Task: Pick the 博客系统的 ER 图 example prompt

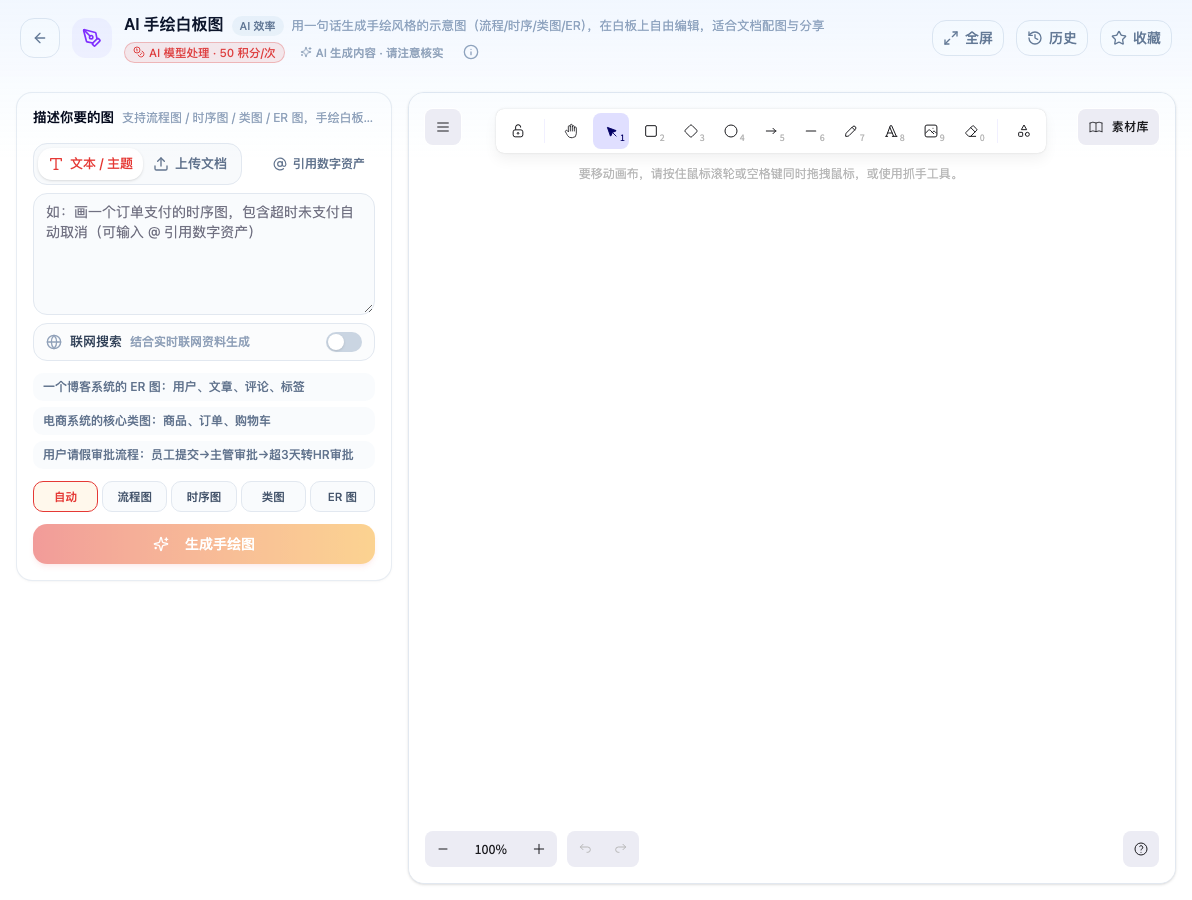Action: tap(204, 387)
